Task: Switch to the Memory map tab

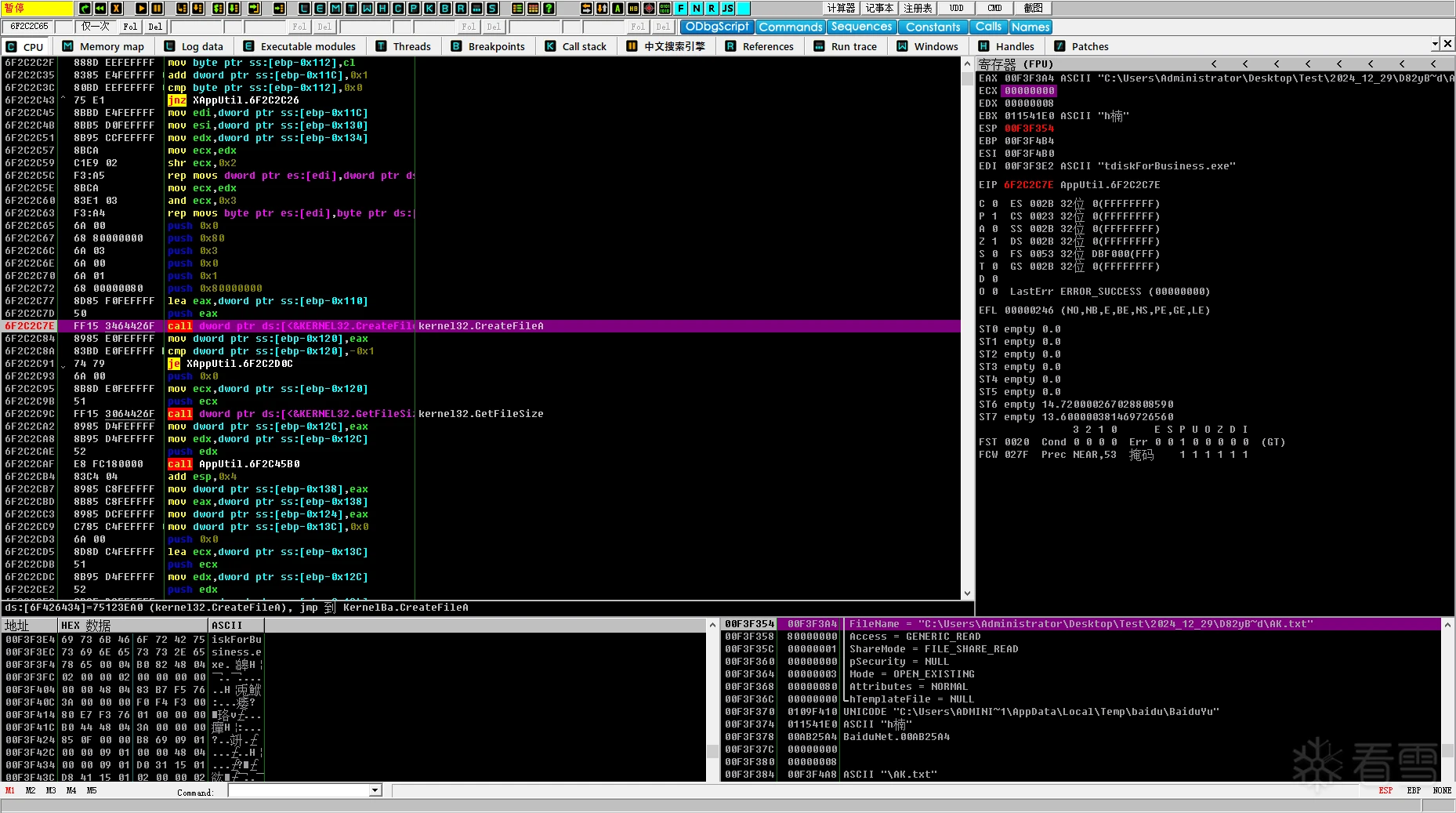Action: tap(103, 46)
